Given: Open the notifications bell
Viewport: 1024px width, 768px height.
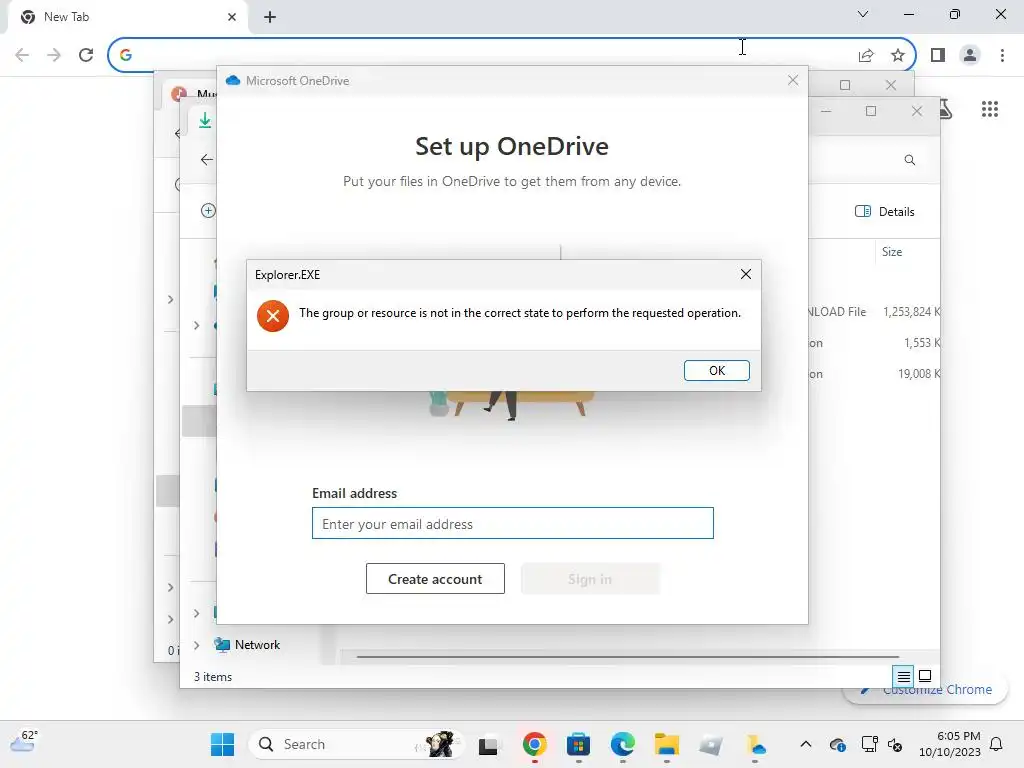Looking at the screenshot, I should click(997, 744).
